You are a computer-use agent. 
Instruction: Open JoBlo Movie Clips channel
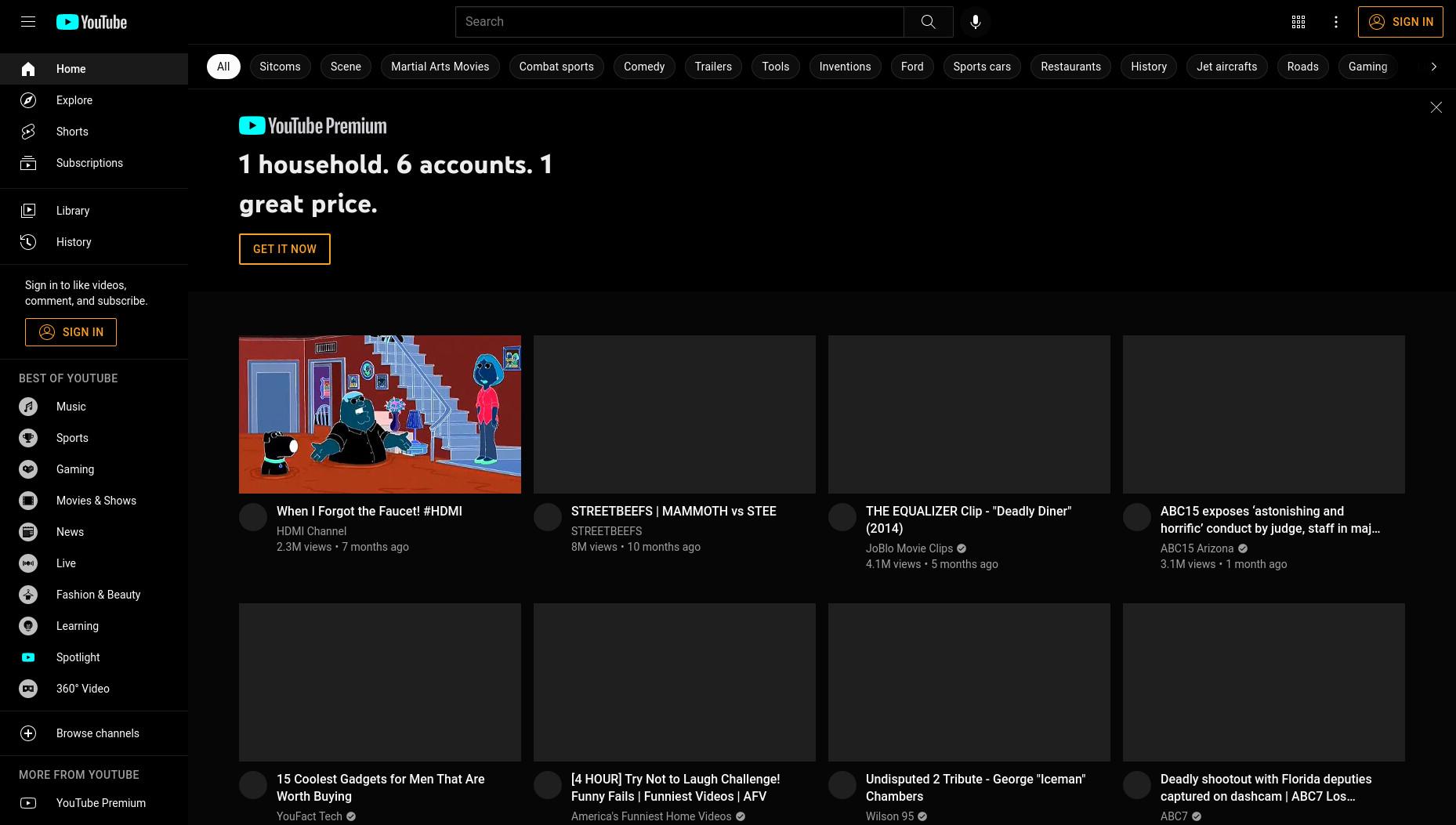[909, 548]
